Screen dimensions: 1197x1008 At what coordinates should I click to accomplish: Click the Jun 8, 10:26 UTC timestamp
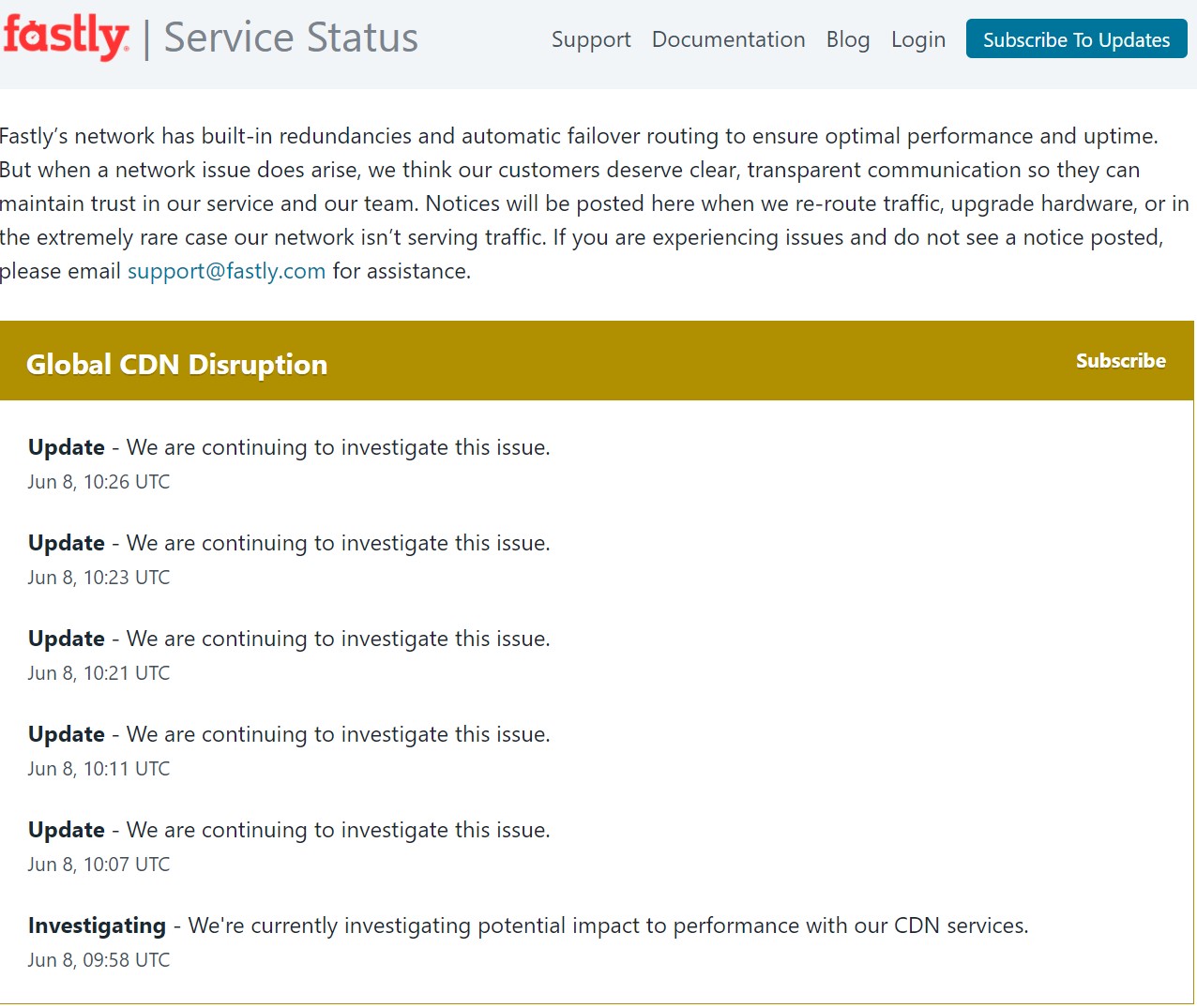pos(98,482)
